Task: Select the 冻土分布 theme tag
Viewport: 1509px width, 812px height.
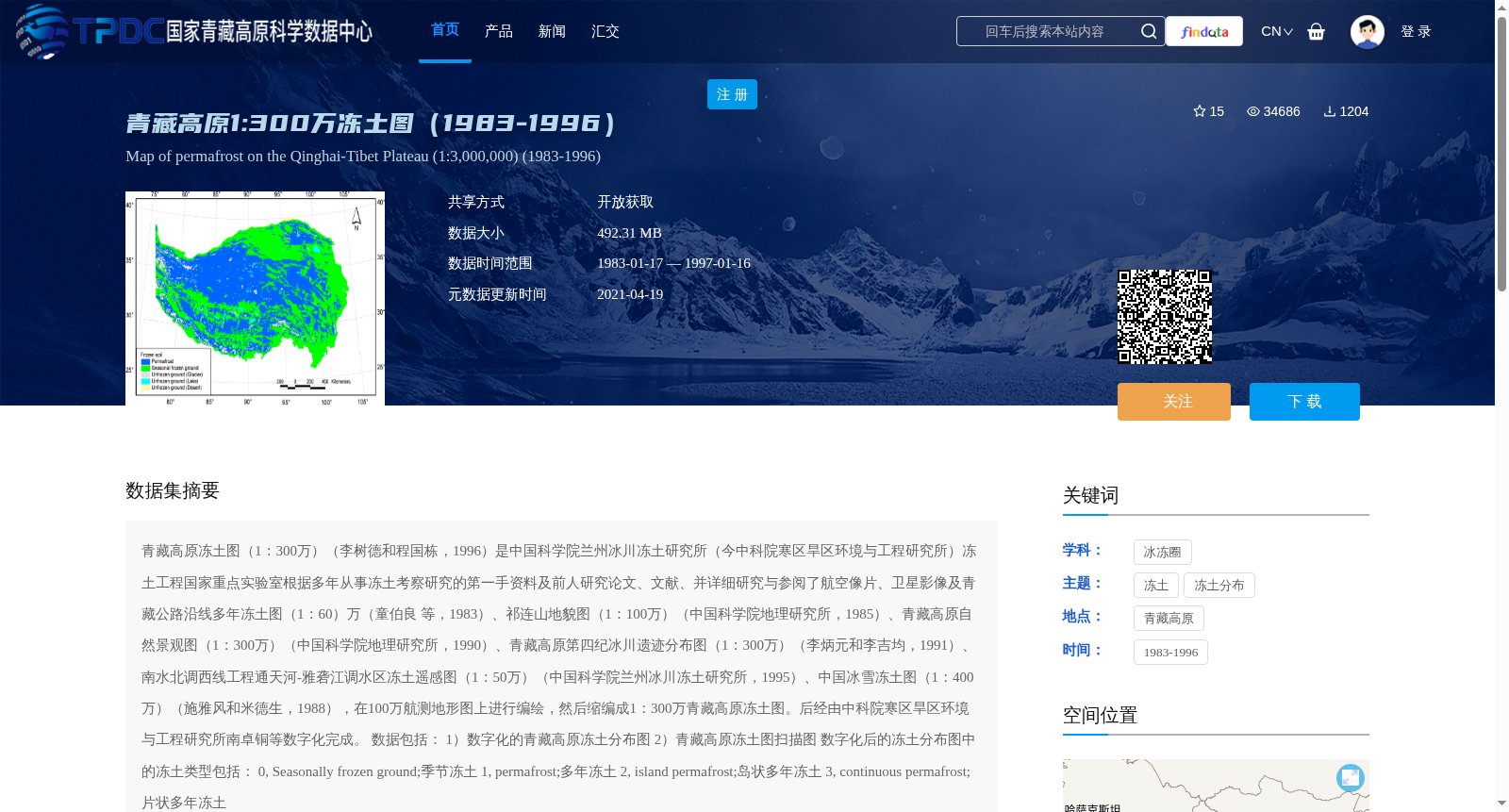Action: click(1219, 585)
